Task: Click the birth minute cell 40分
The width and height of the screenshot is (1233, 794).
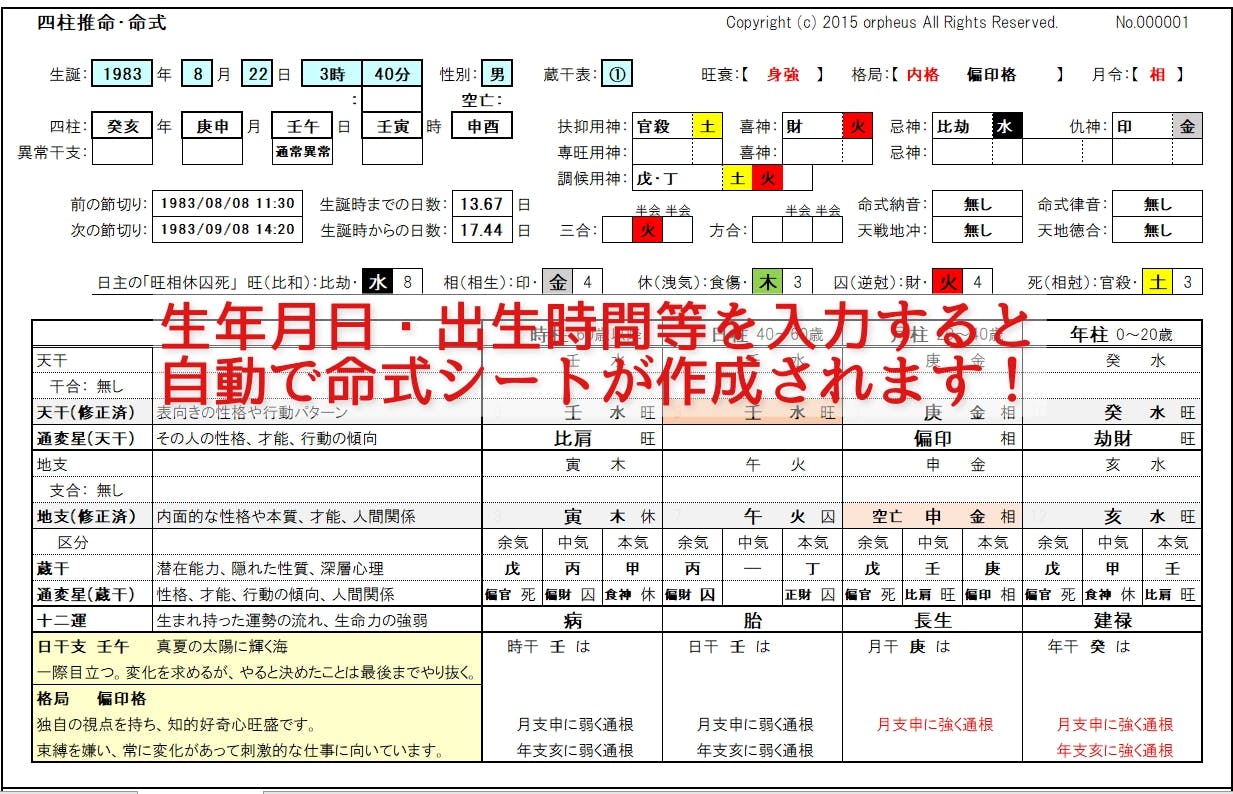Action: [391, 74]
